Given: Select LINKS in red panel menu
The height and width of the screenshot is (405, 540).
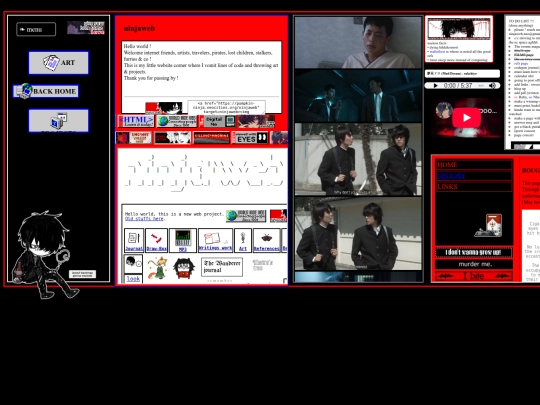Looking at the screenshot, I should pyautogui.click(x=474, y=187).
